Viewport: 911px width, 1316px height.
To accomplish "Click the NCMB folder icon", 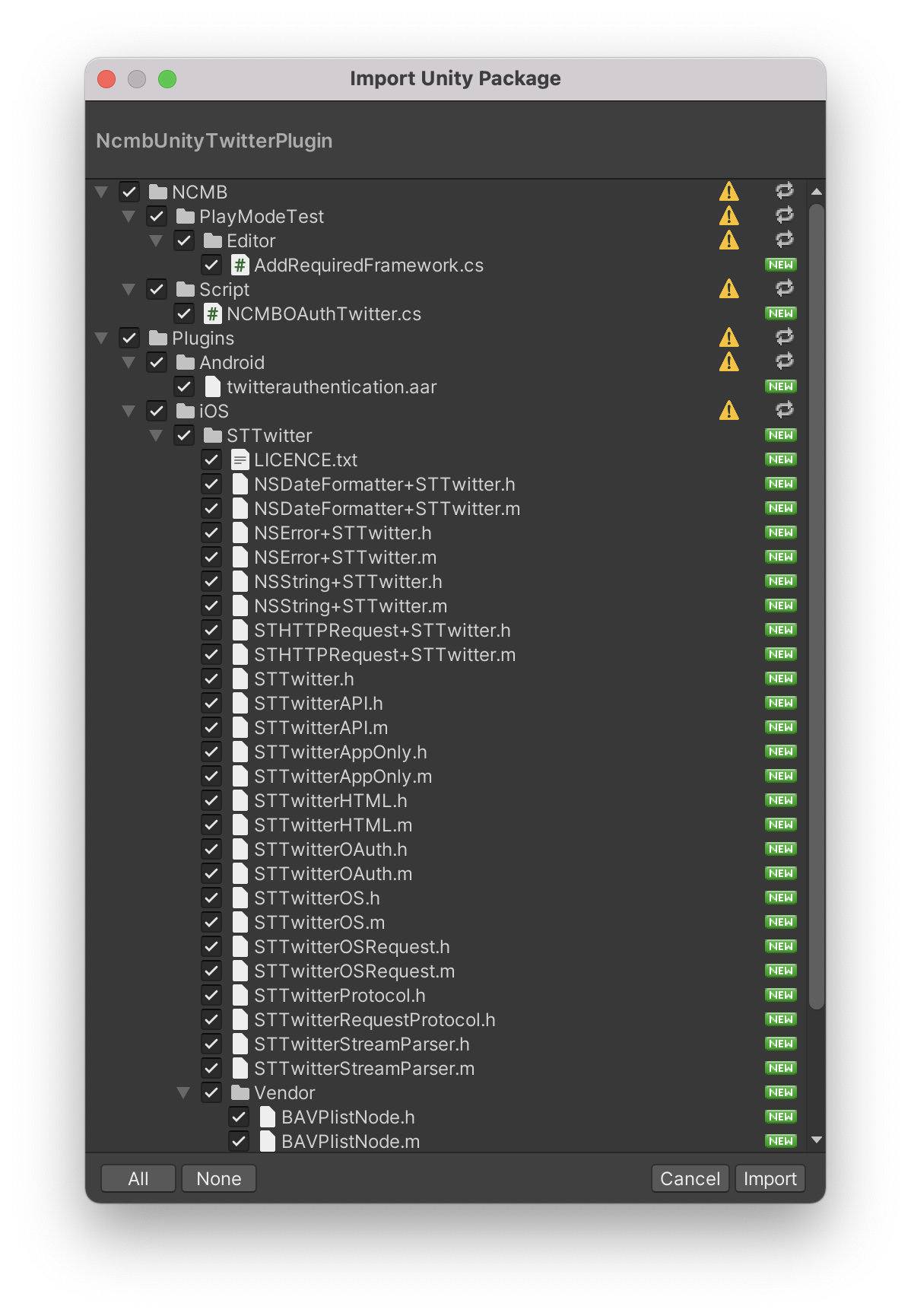I will [x=157, y=192].
